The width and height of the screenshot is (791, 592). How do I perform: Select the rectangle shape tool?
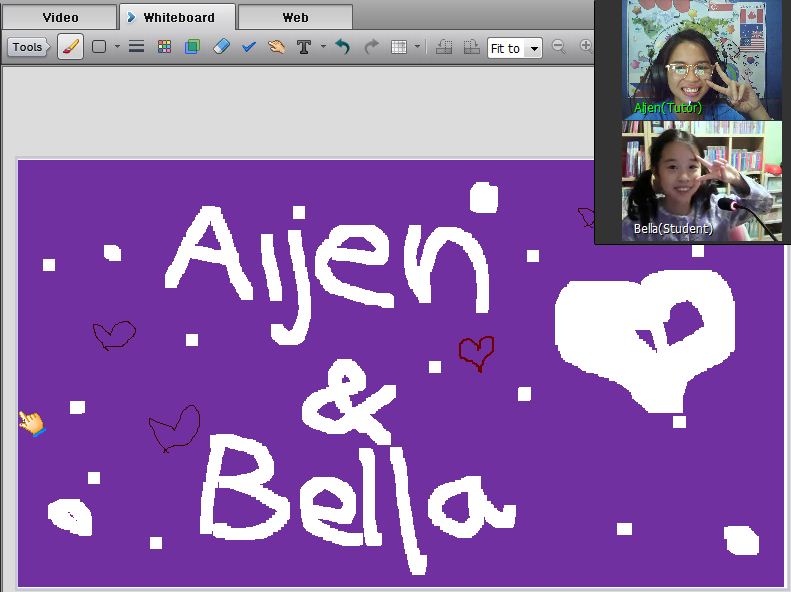point(99,47)
